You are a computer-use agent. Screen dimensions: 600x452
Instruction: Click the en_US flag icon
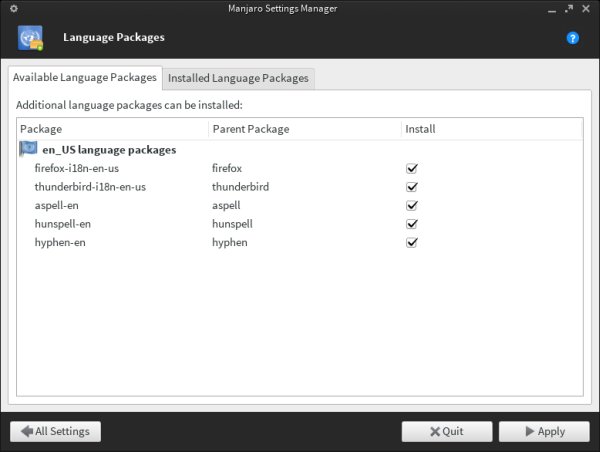point(29,149)
